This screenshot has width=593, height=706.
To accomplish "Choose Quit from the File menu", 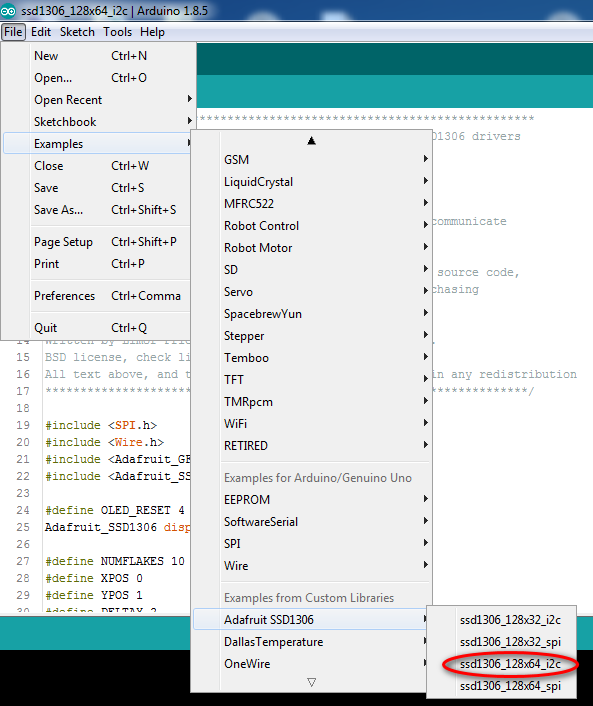I will [x=97, y=328].
